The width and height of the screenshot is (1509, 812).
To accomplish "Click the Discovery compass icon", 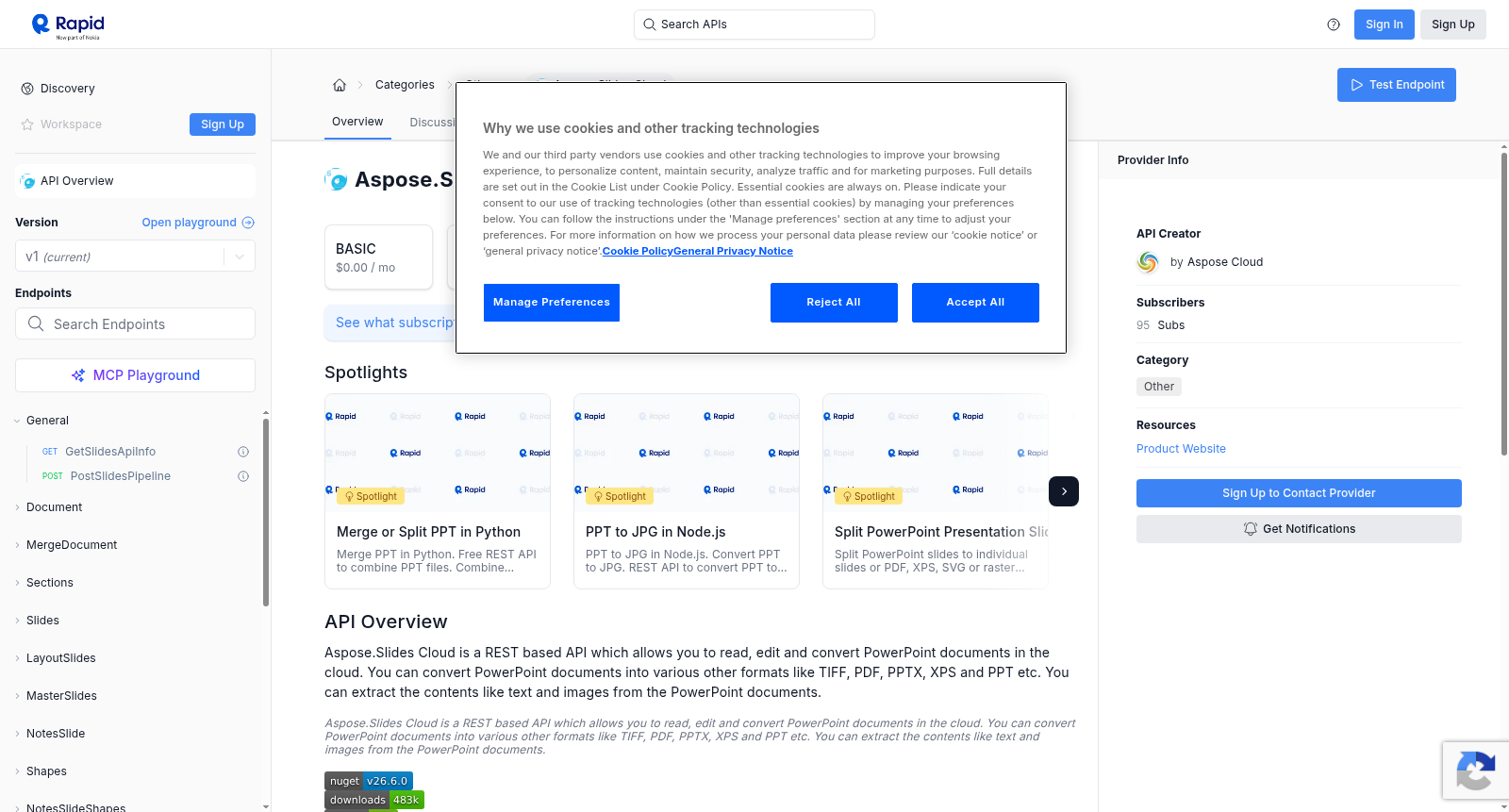I will (27, 89).
